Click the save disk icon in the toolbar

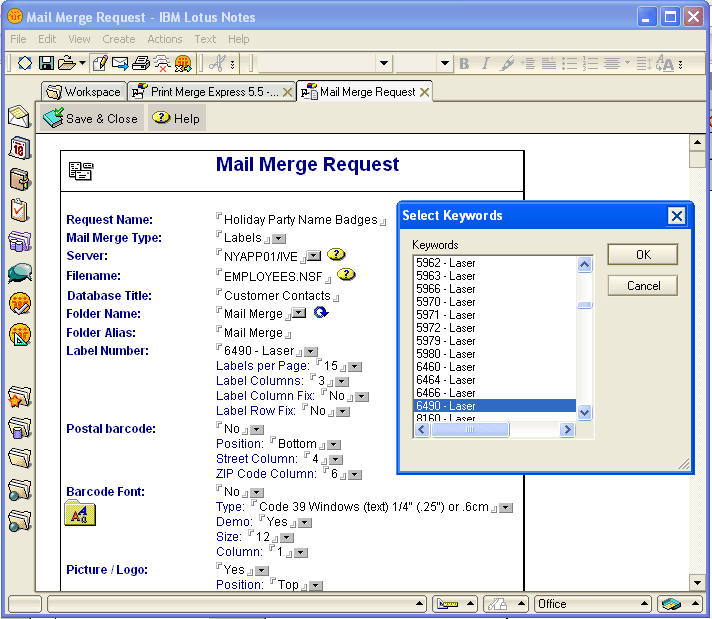coord(46,63)
